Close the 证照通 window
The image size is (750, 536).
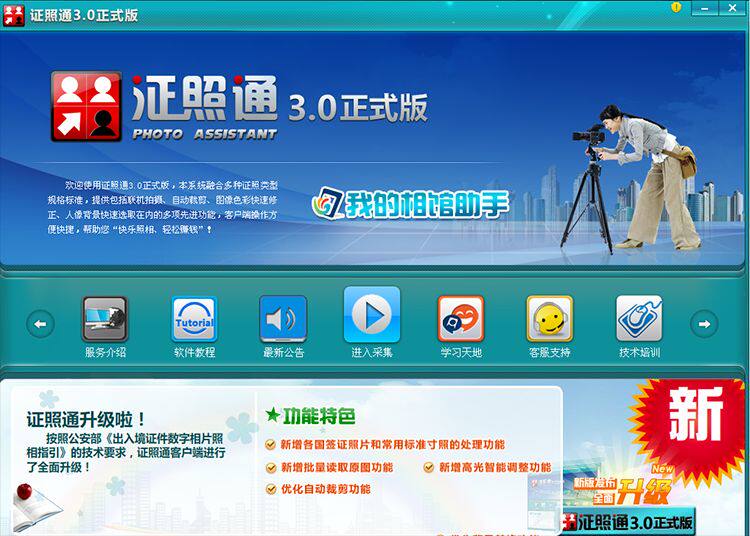732,8
